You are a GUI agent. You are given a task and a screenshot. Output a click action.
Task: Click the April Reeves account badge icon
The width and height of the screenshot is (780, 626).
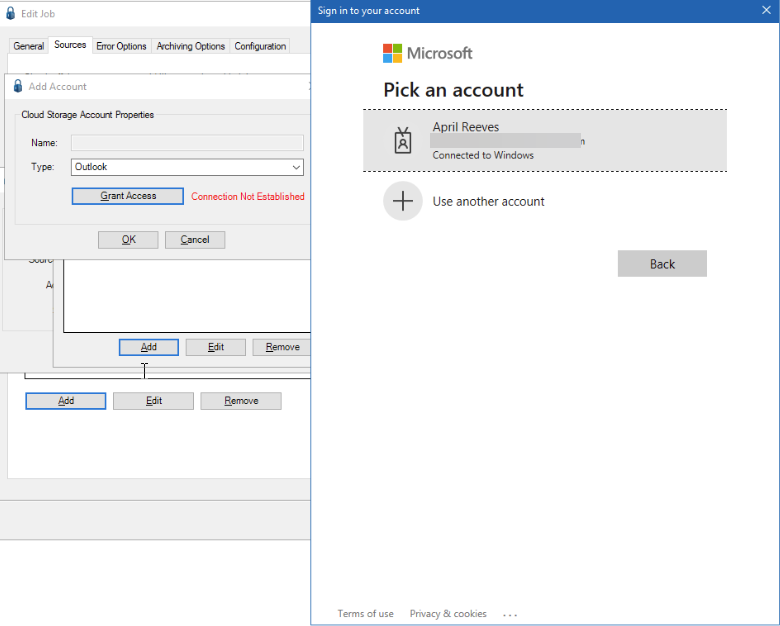tap(403, 140)
